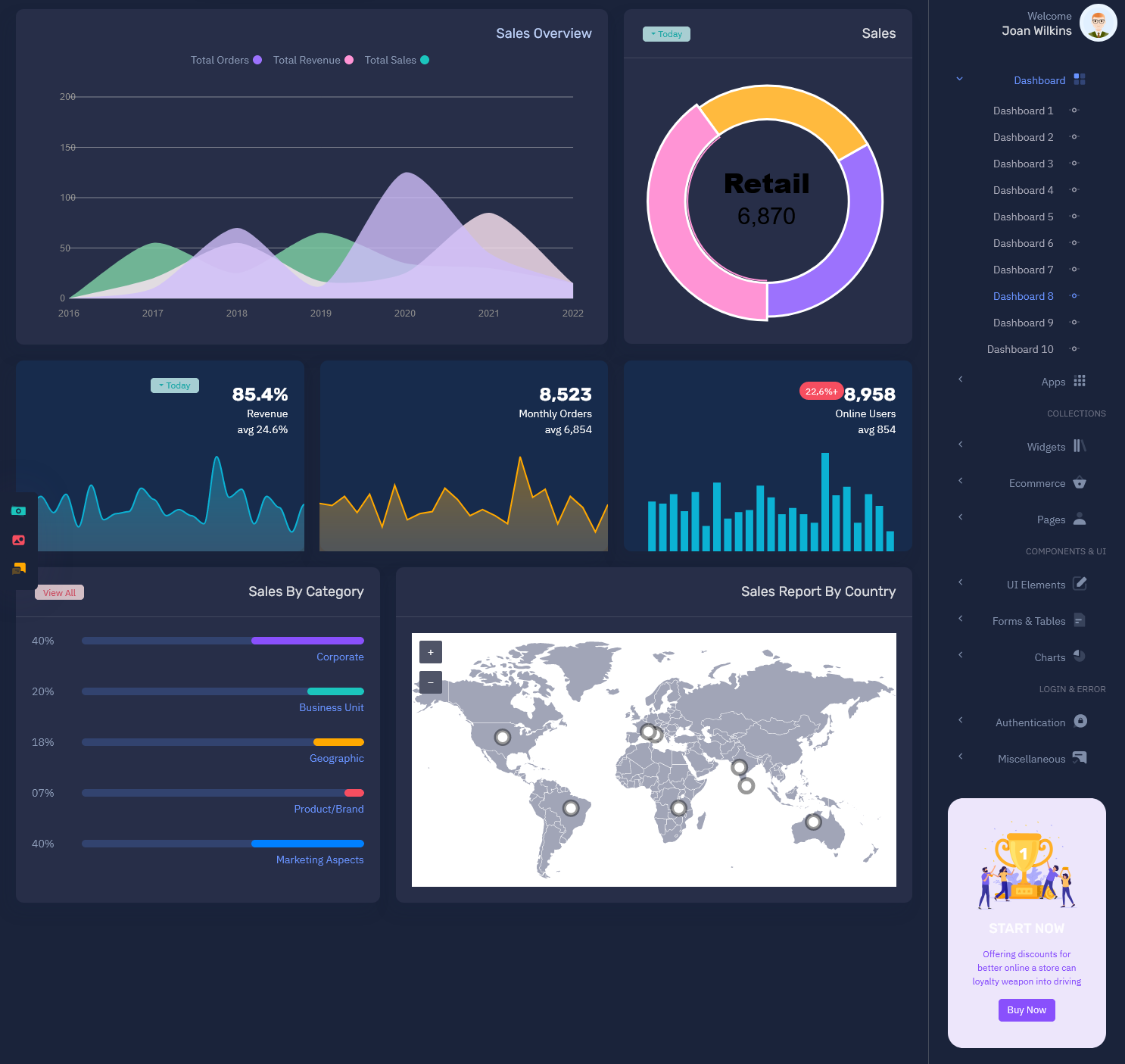This screenshot has width=1125, height=1064.
Task: Click the Authentication lock icon
Action: click(x=1080, y=721)
